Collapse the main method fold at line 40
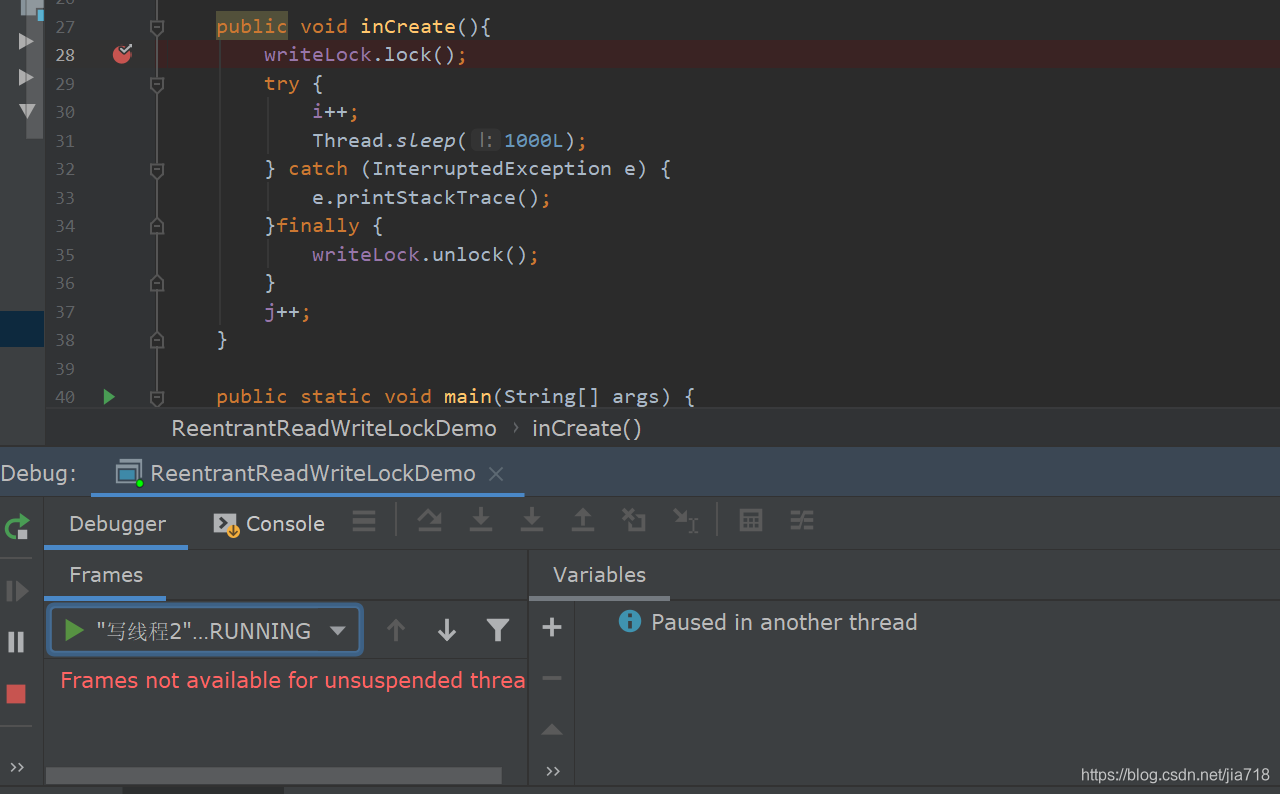This screenshot has width=1280, height=794. coord(156,398)
